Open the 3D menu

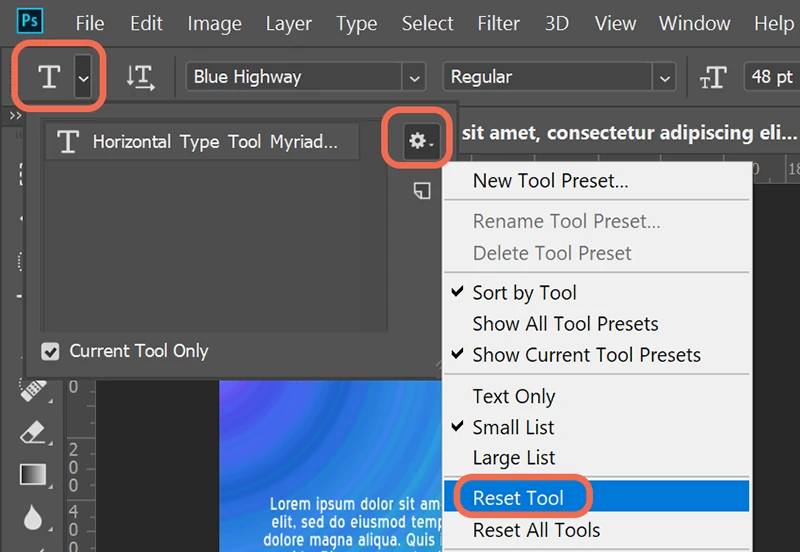557,23
